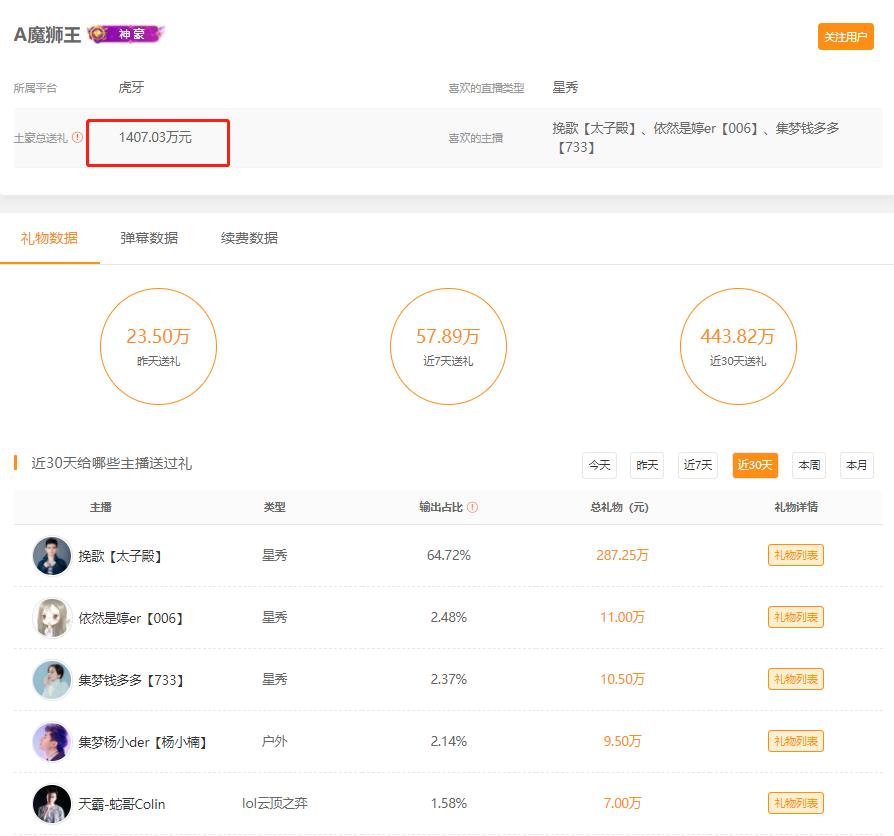The height and width of the screenshot is (836, 894).
Task: Filter the list by 今天
Action: tap(599, 465)
